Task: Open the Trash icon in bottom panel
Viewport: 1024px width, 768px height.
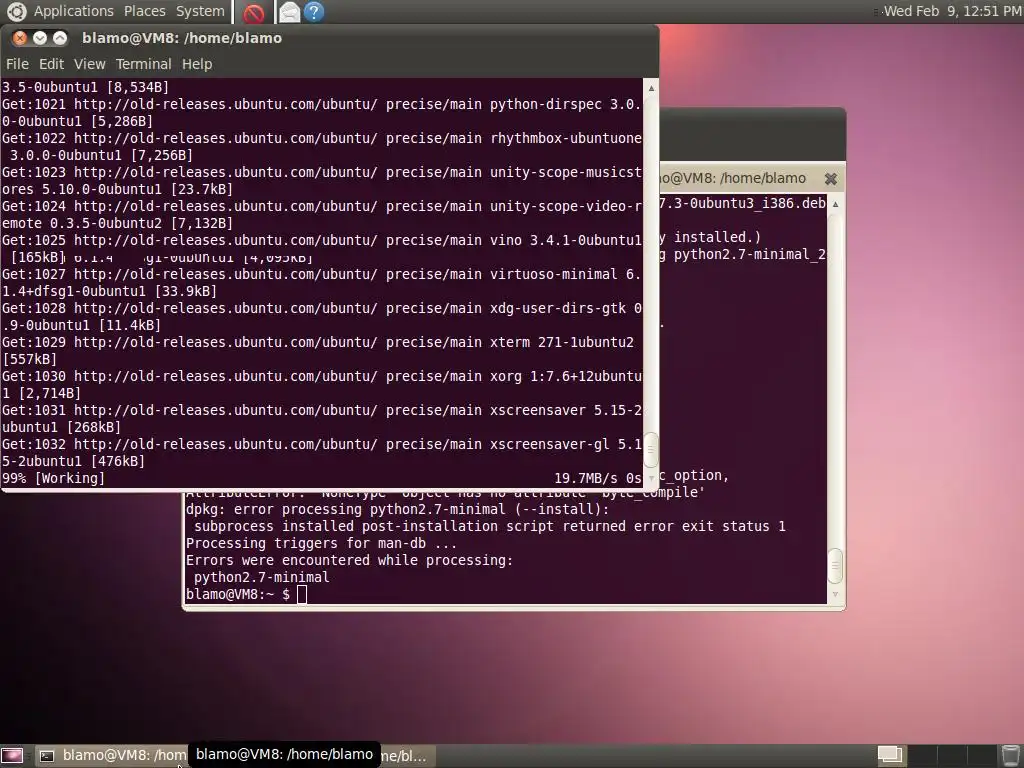Action: pos(1010,755)
